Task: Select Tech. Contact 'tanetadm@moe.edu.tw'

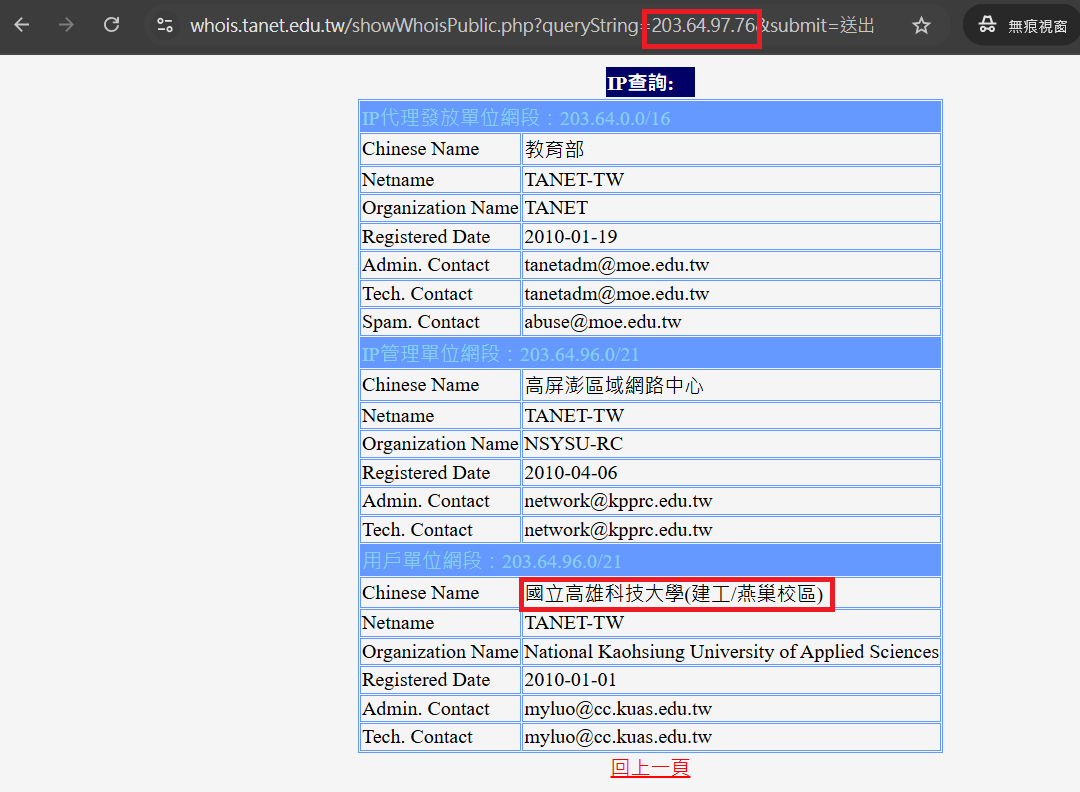Action: [x=731, y=294]
